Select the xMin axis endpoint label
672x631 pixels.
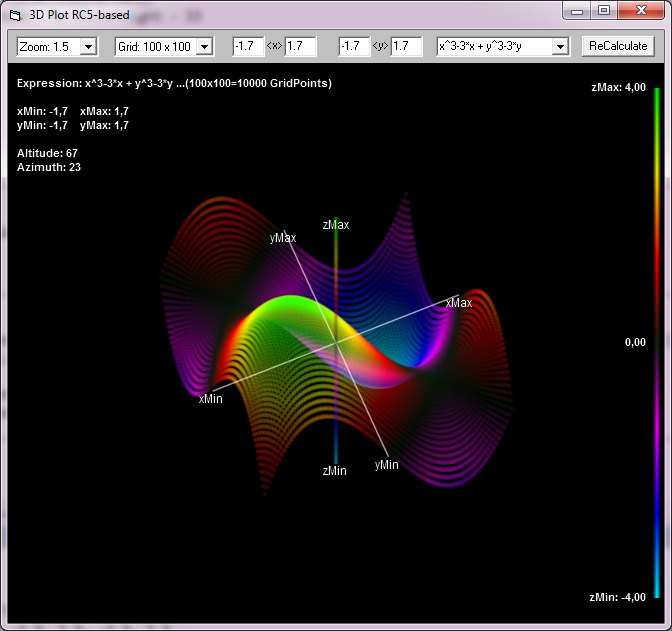210,398
